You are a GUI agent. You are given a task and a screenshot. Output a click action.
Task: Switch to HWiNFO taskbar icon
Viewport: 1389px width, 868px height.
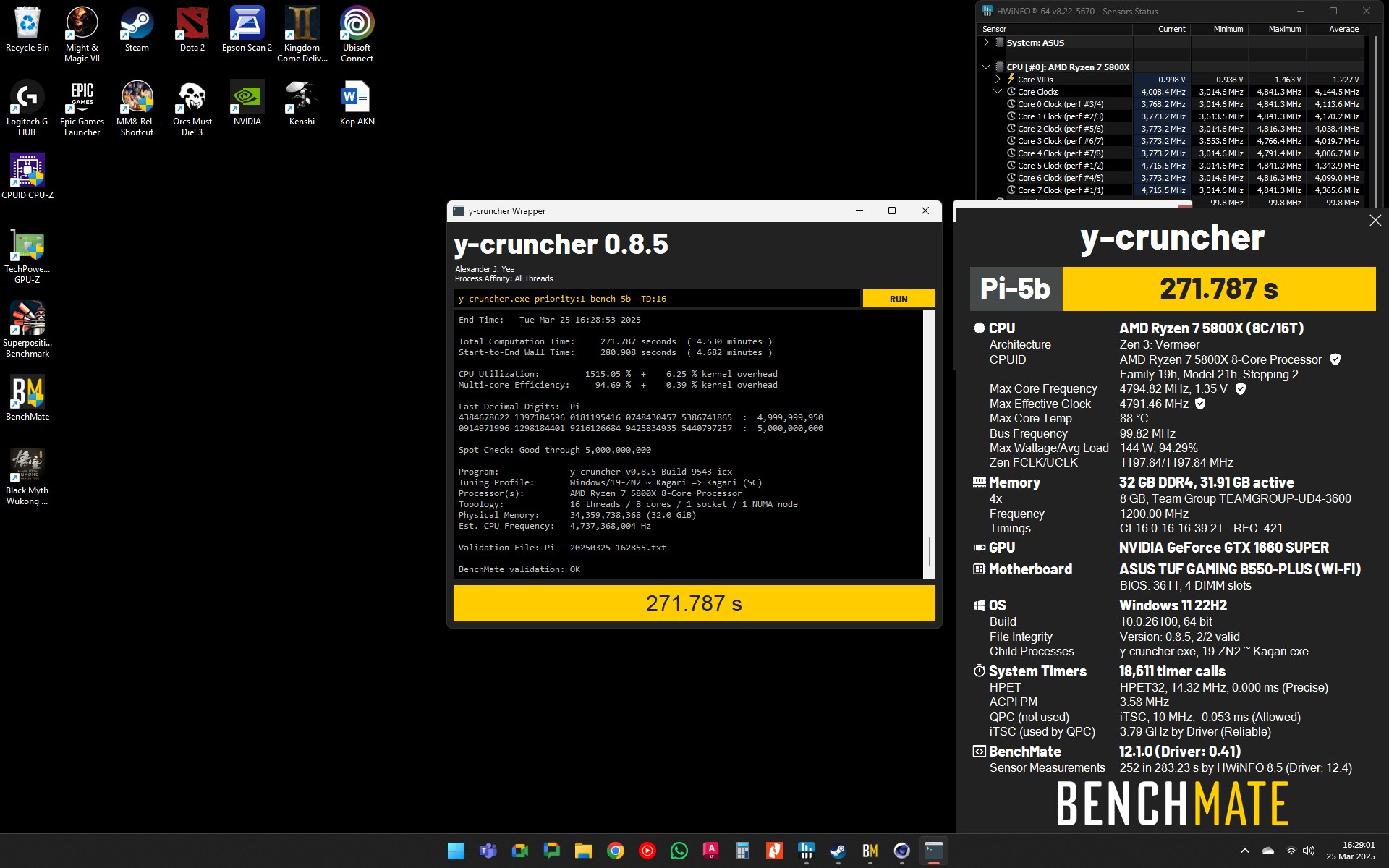click(807, 851)
